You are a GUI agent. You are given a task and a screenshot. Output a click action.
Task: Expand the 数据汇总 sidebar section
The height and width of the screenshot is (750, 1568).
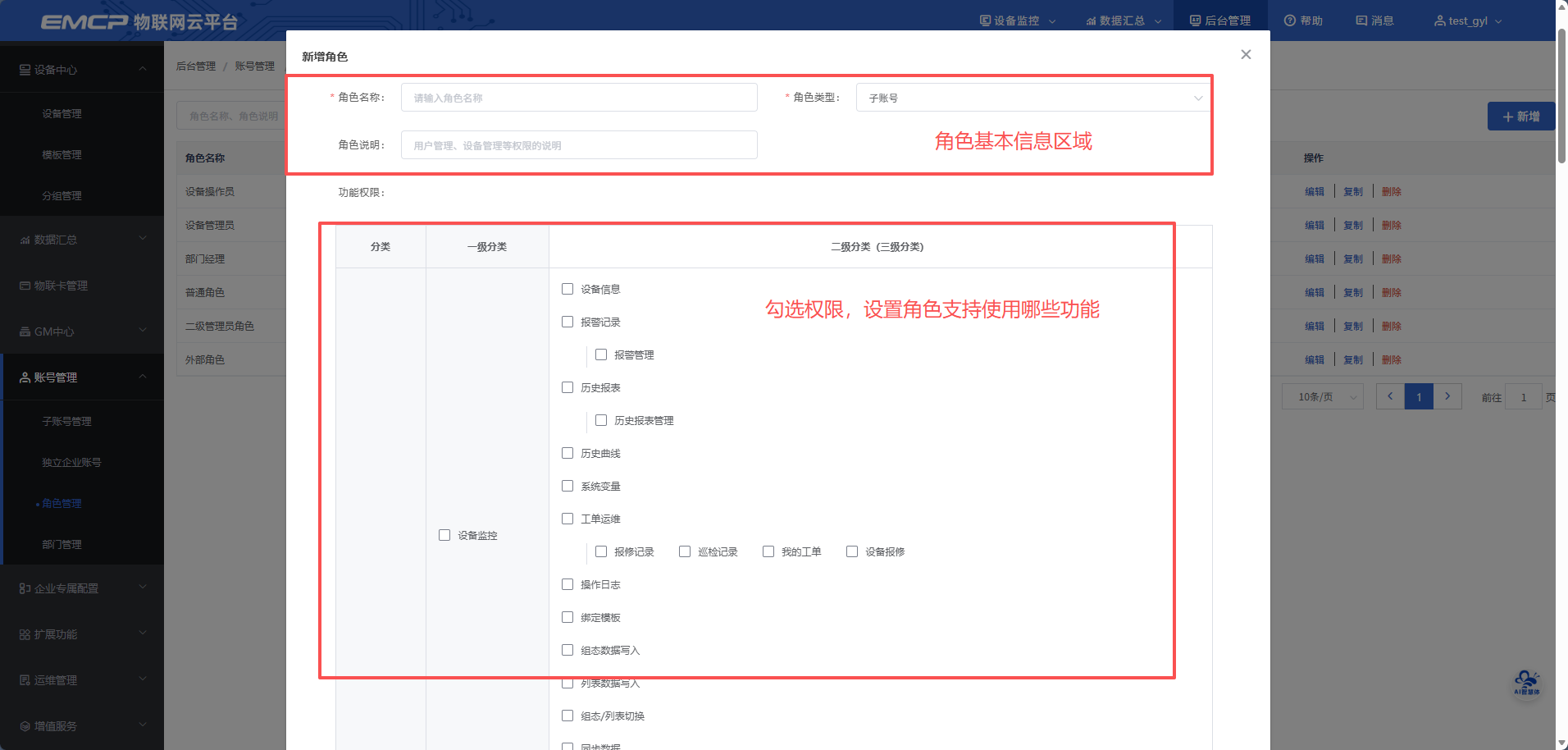pyautogui.click(x=82, y=240)
